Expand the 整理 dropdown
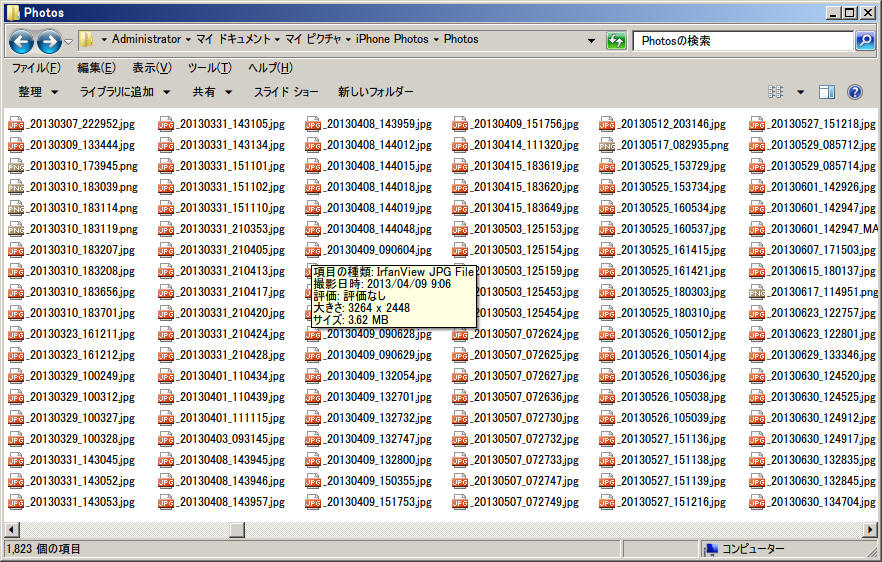Screen dimensions: 882x562 click(38, 92)
